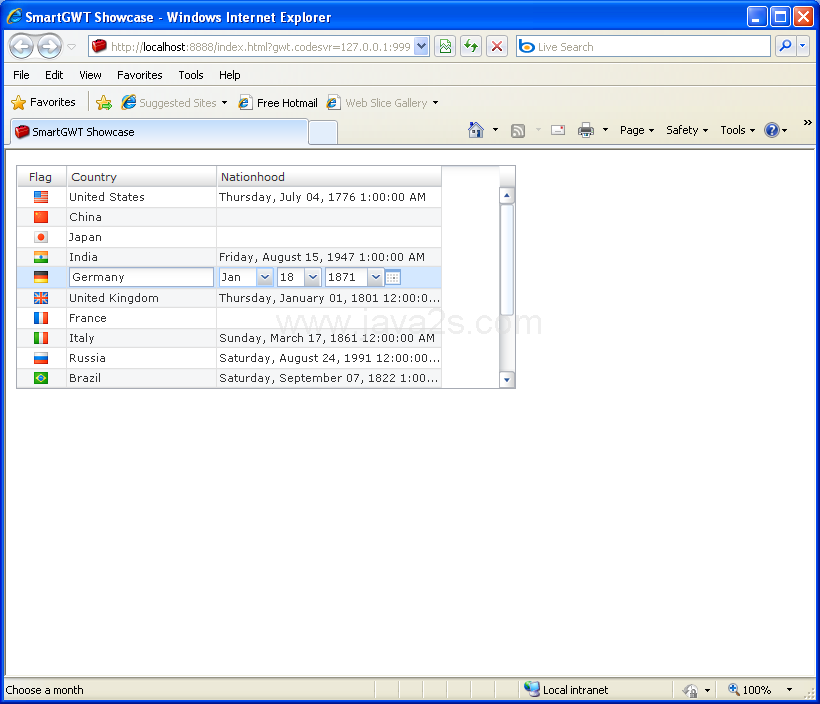Click the Compatibility View icon
Viewport: 820px width, 704px height.
(x=445, y=47)
